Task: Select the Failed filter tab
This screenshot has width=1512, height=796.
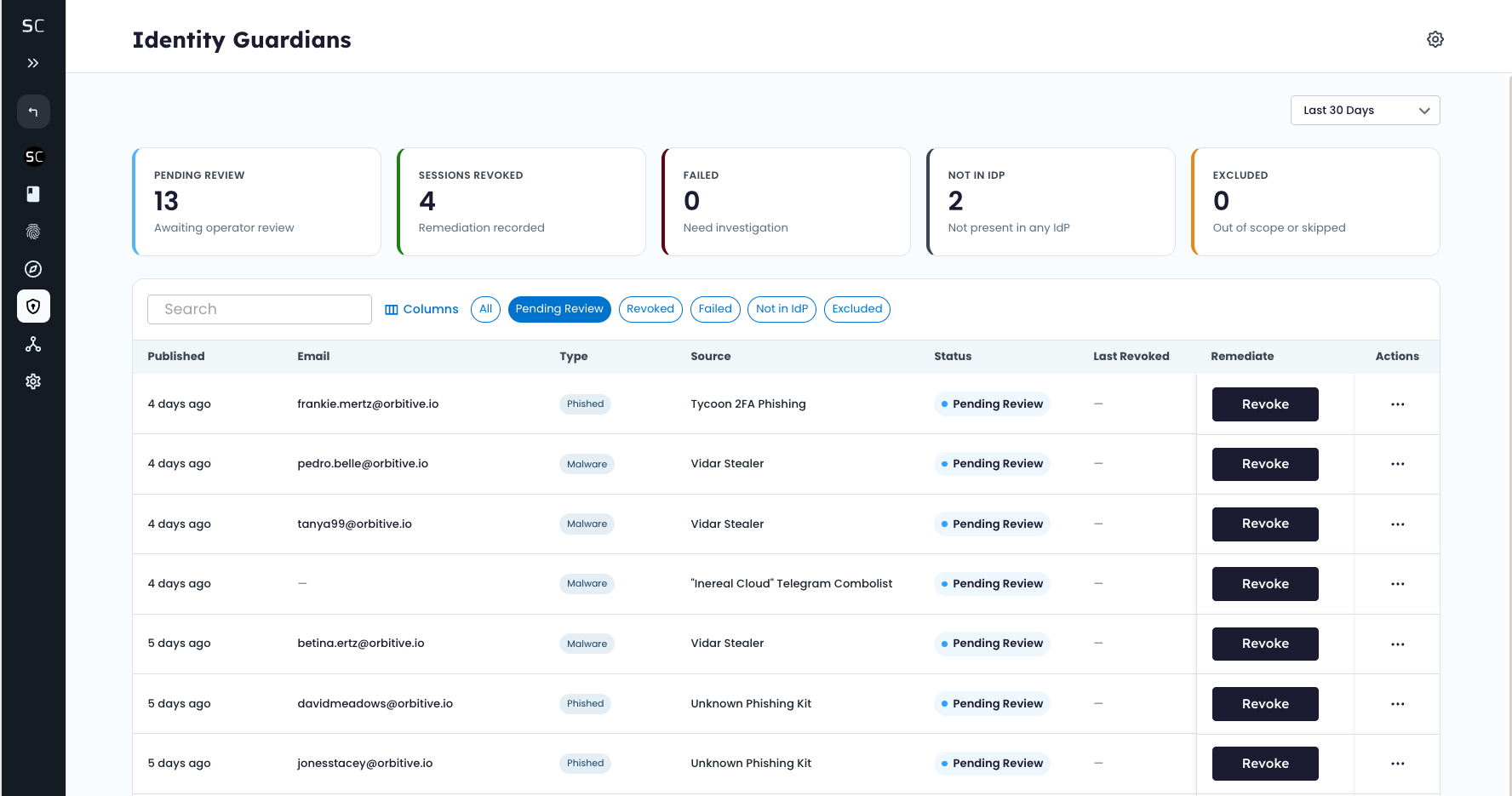Action: [715, 309]
